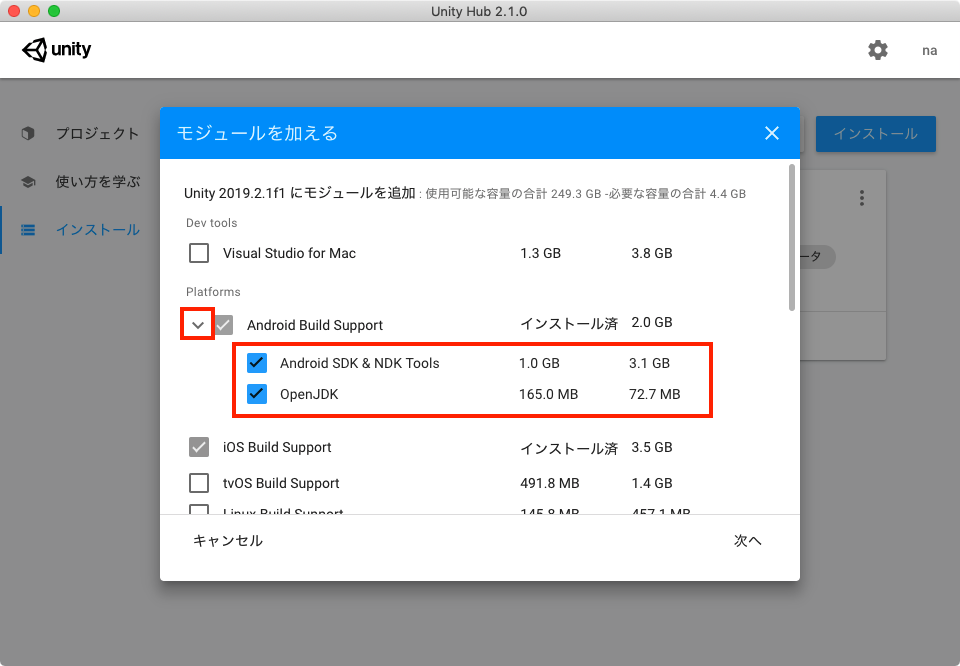Click the Installs list icon in sidebar

(x=28, y=230)
